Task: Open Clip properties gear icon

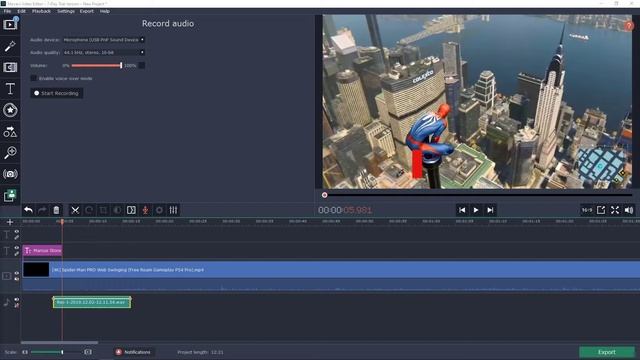Action: [159, 210]
